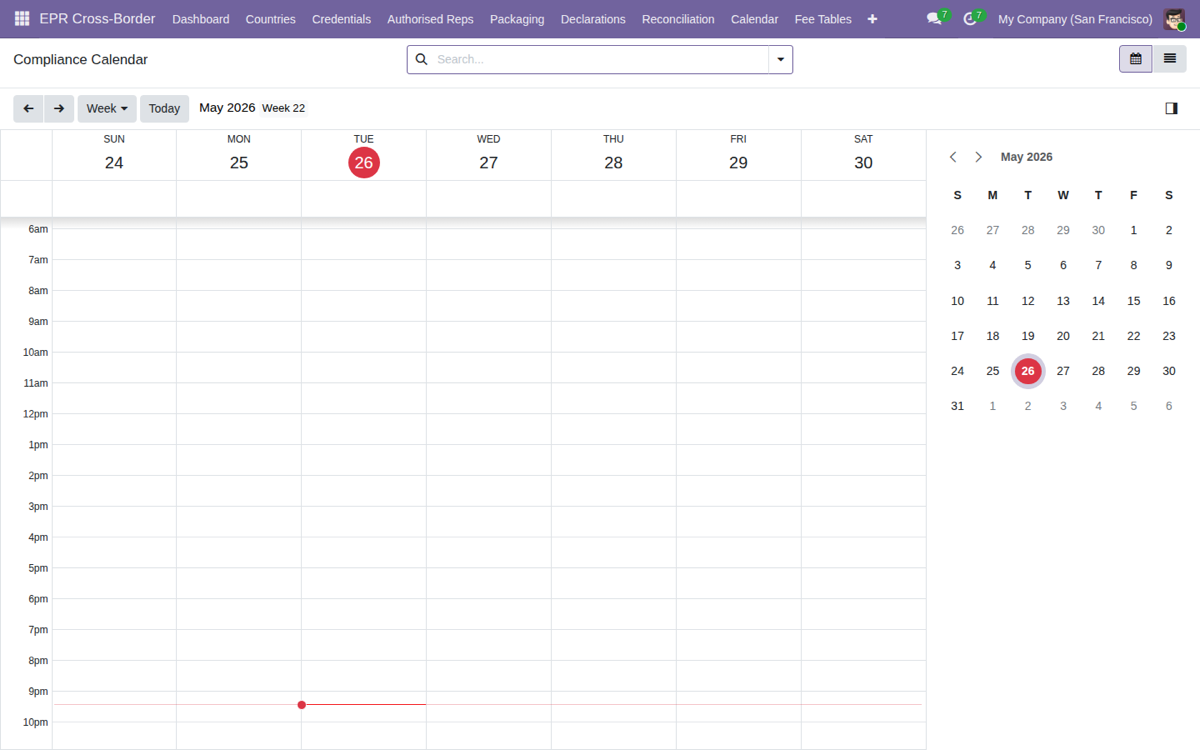Click into the Search field
This screenshot has height=750, width=1200.
600,59
